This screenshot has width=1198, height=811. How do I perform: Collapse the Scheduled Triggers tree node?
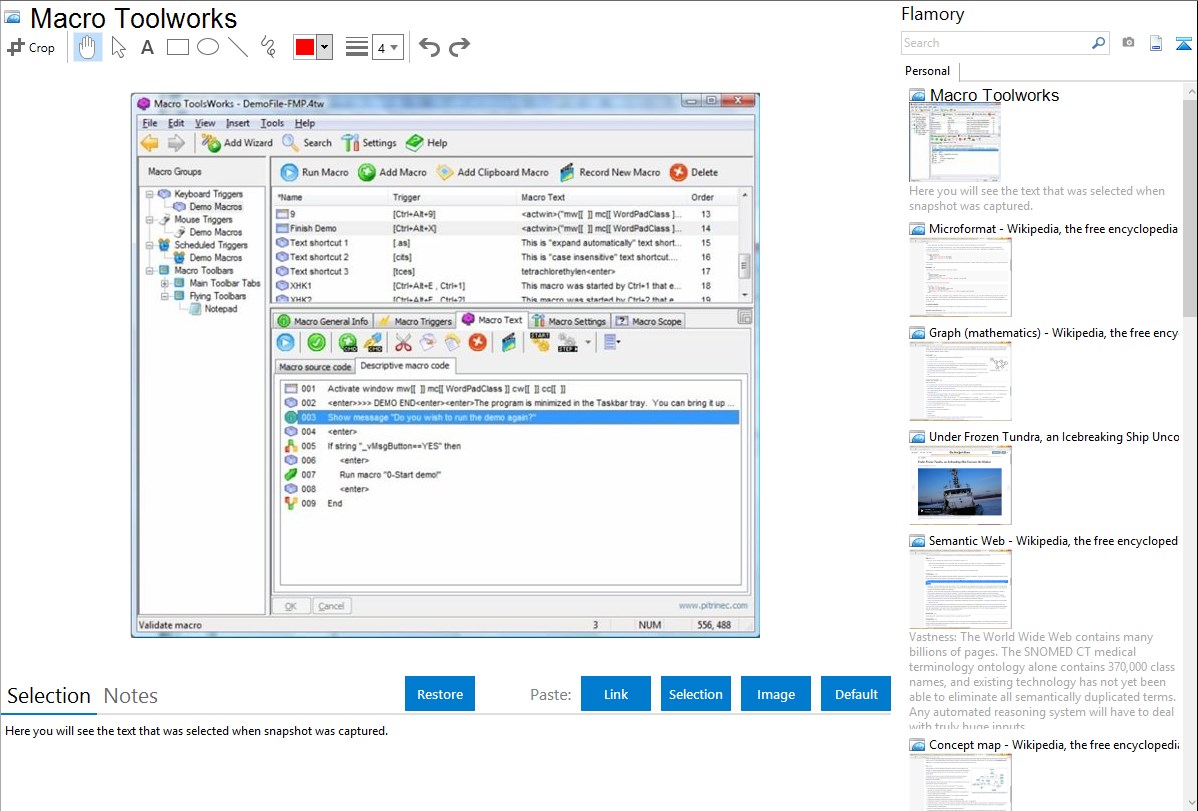point(150,245)
